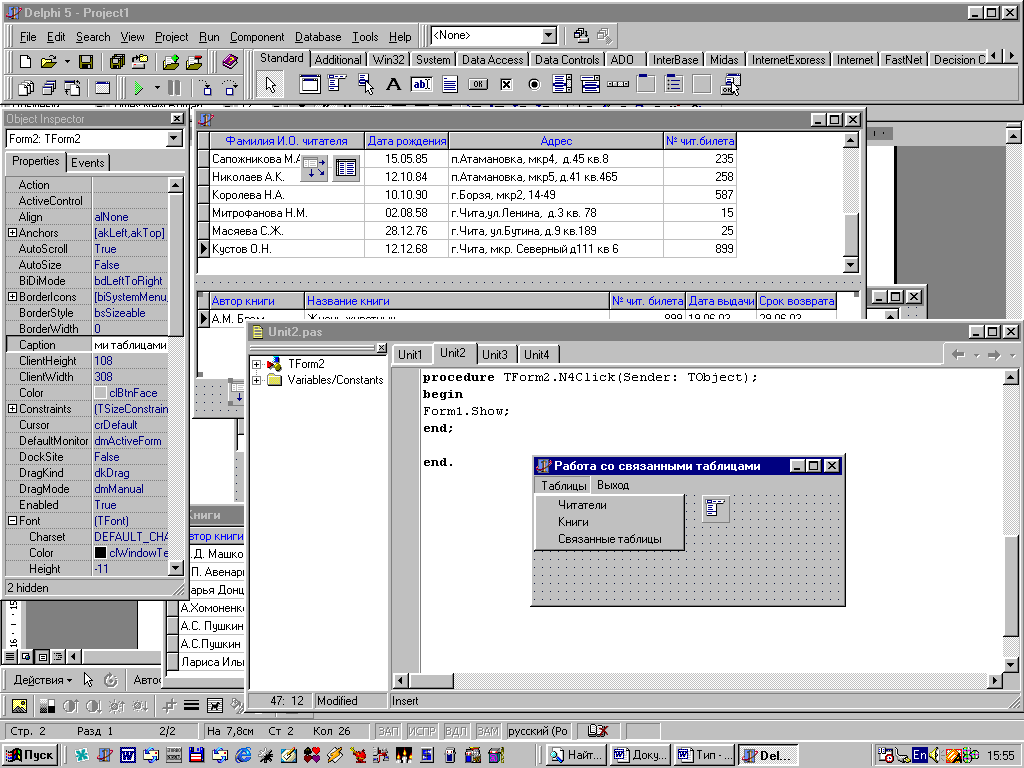Click the Пуск Start button

(x=30, y=755)
